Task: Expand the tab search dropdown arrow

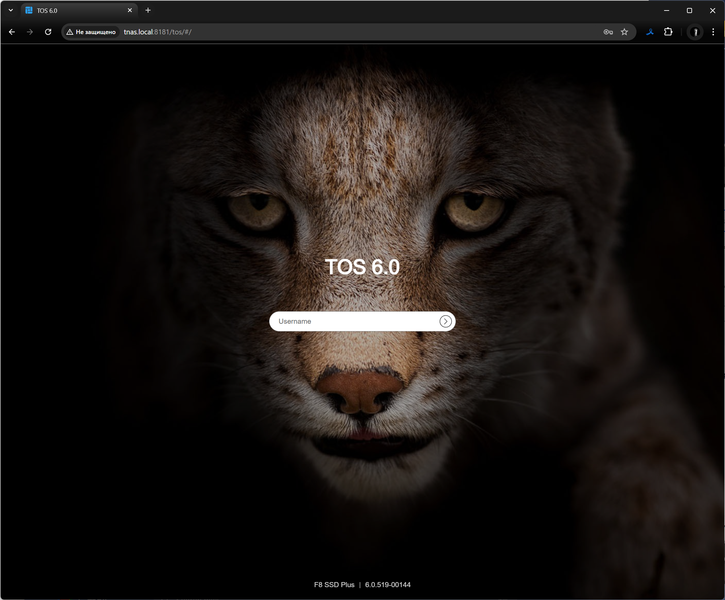Action: [x=11, y=10]
